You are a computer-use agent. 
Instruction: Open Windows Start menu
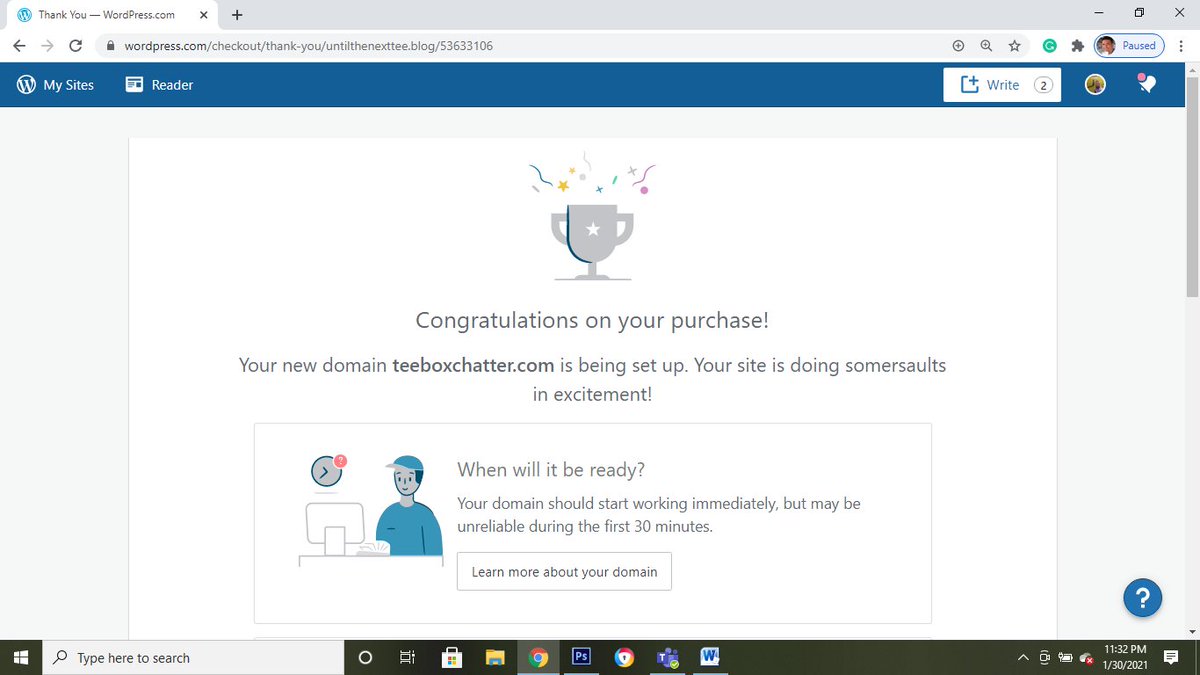pyautogui.click(x=22, y=657)
